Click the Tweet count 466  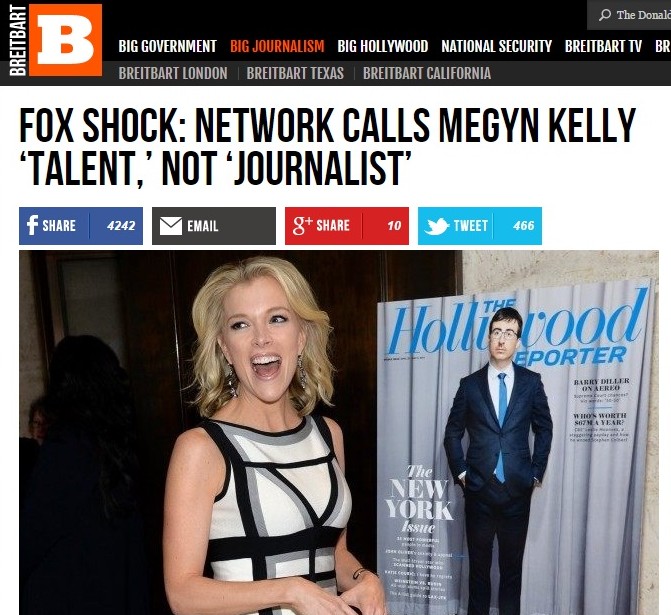pyautogui.click(x=524, y=226)
